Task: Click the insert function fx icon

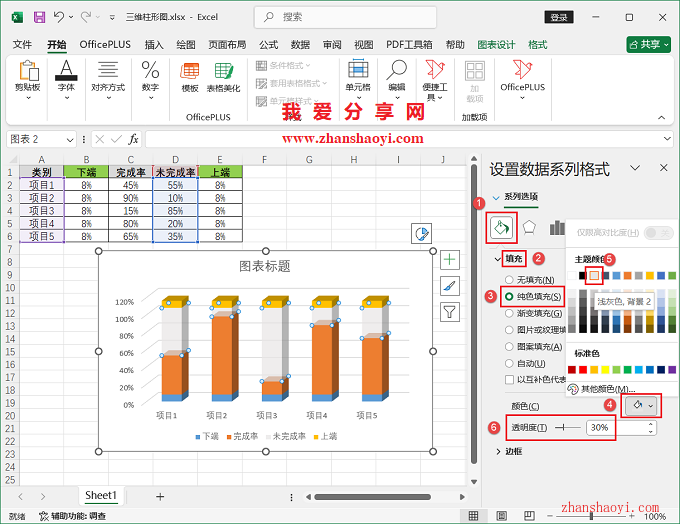Action: [x=133, y=139]
